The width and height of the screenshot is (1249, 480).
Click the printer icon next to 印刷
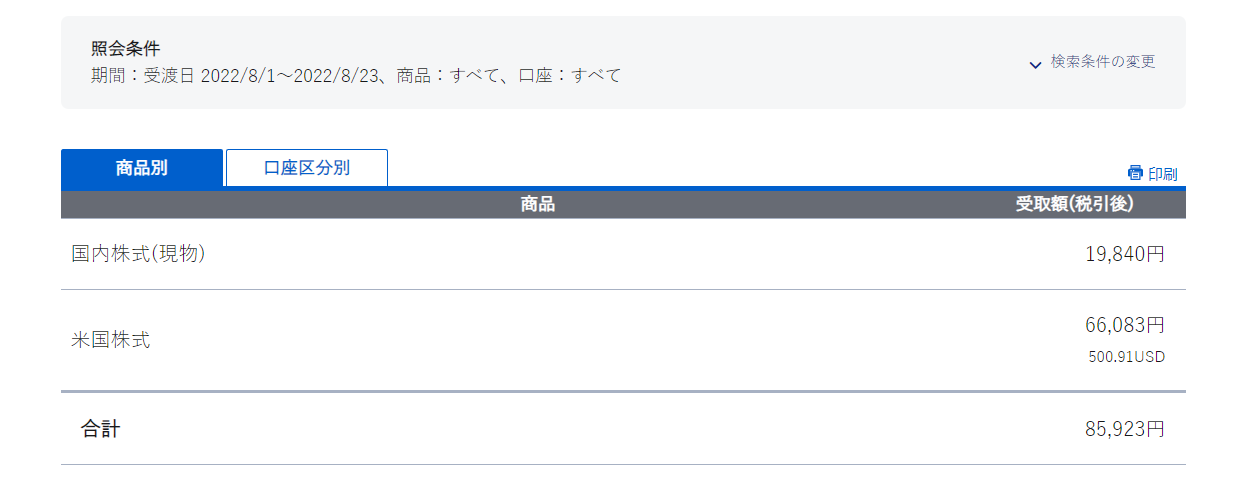pos(1135,173)
